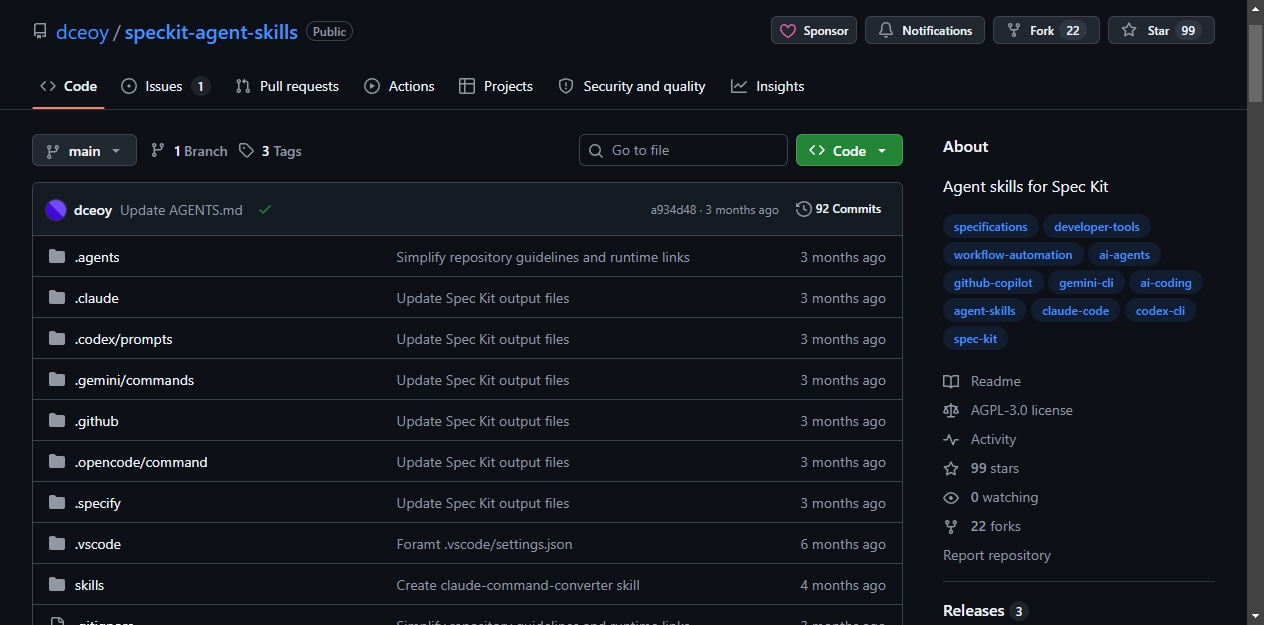This screenshot has width=1264, height=625.
Task: Click the license scale icon
Action: (951, 410)
